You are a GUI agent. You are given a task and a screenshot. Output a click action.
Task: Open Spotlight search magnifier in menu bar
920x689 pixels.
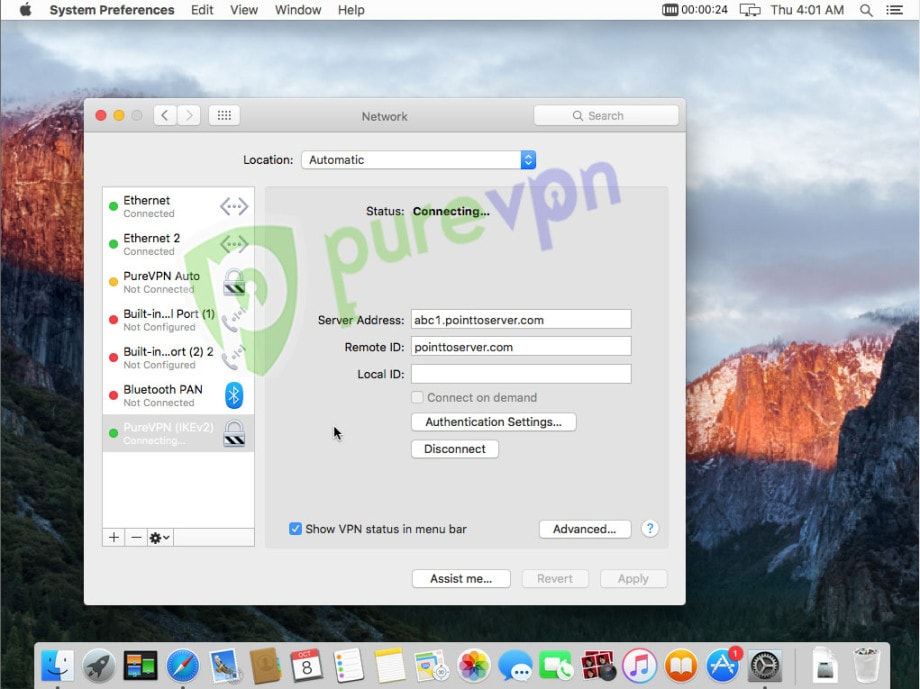pos(866,10)
